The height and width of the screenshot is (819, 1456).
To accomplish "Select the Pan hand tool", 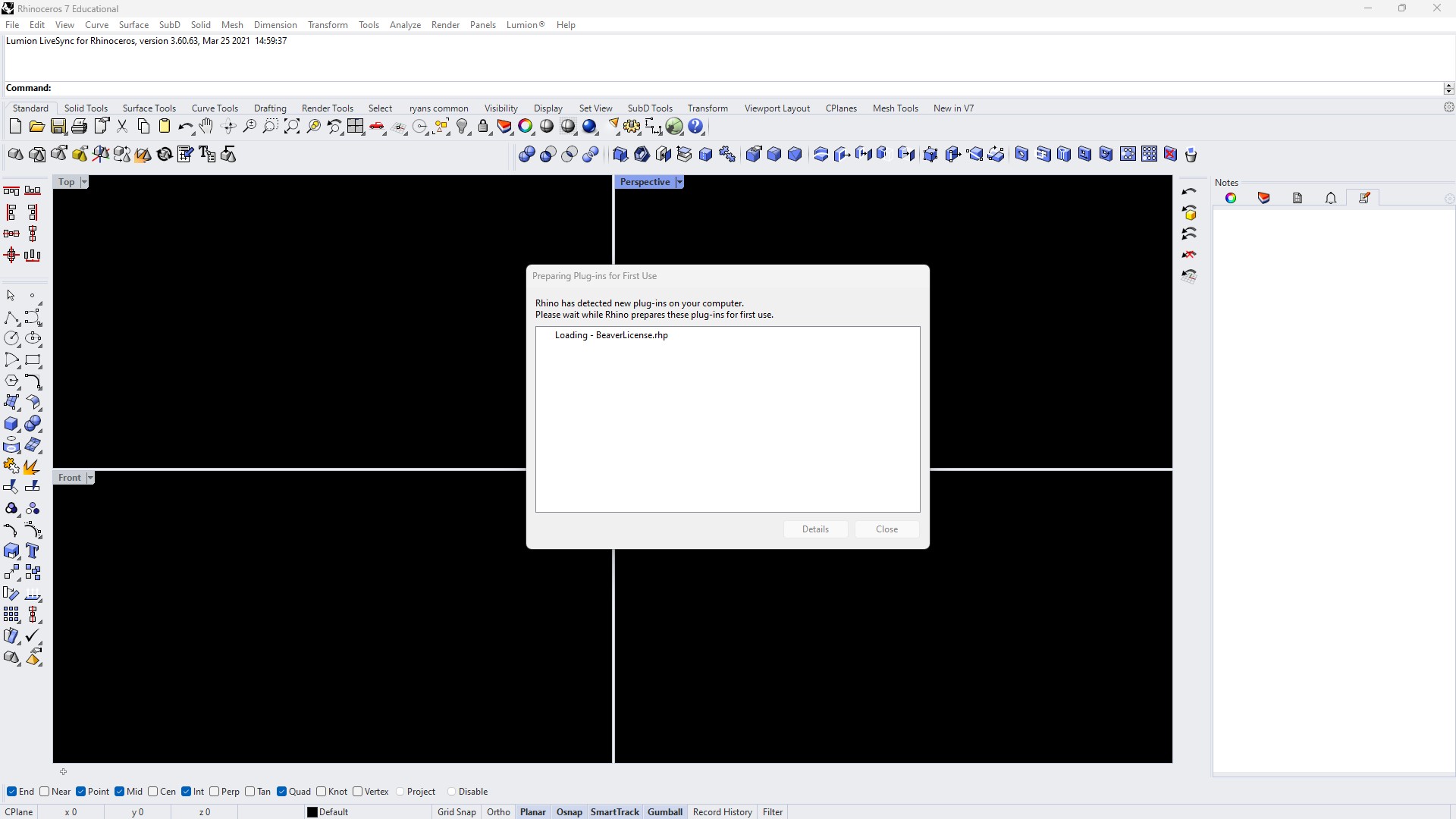I will click(x=206, y=127).
